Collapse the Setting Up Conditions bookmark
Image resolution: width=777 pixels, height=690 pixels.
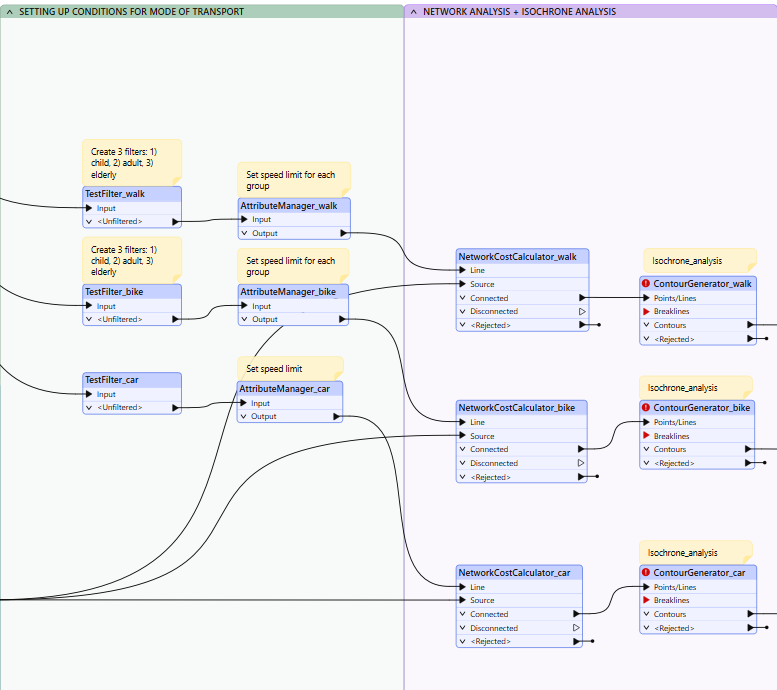9,12
